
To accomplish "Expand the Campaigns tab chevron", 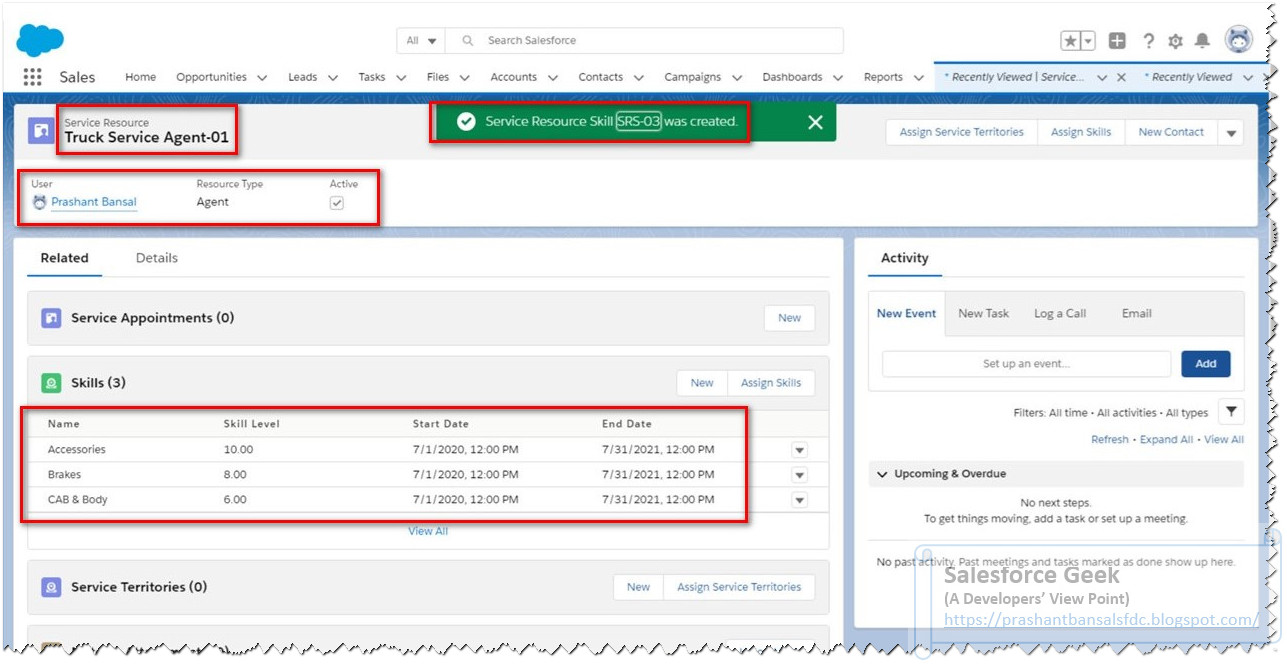I will (x=737, y=77).
